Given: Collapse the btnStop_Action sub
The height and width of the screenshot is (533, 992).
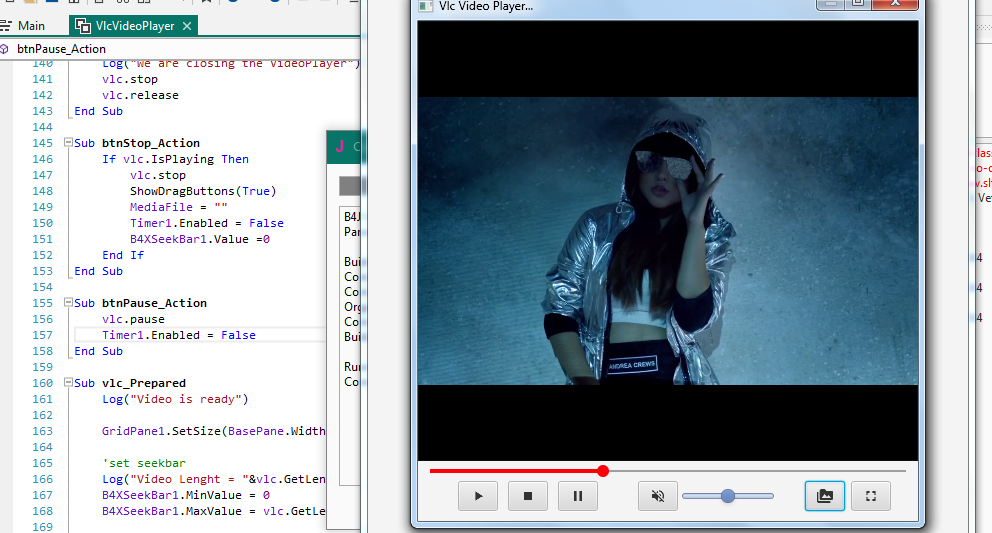Looking at the screenshot, I should pyautogui.click(x=68, y=142).
